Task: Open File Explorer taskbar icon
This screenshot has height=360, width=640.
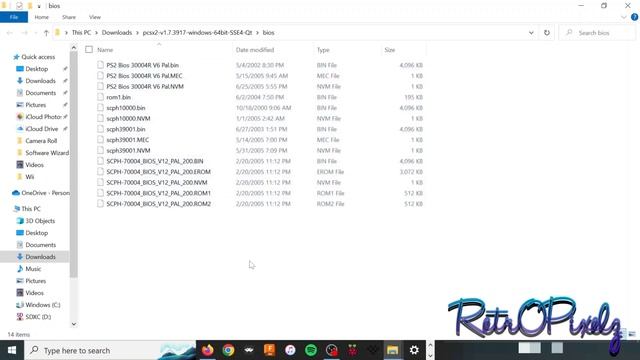Action: point(393,350)
